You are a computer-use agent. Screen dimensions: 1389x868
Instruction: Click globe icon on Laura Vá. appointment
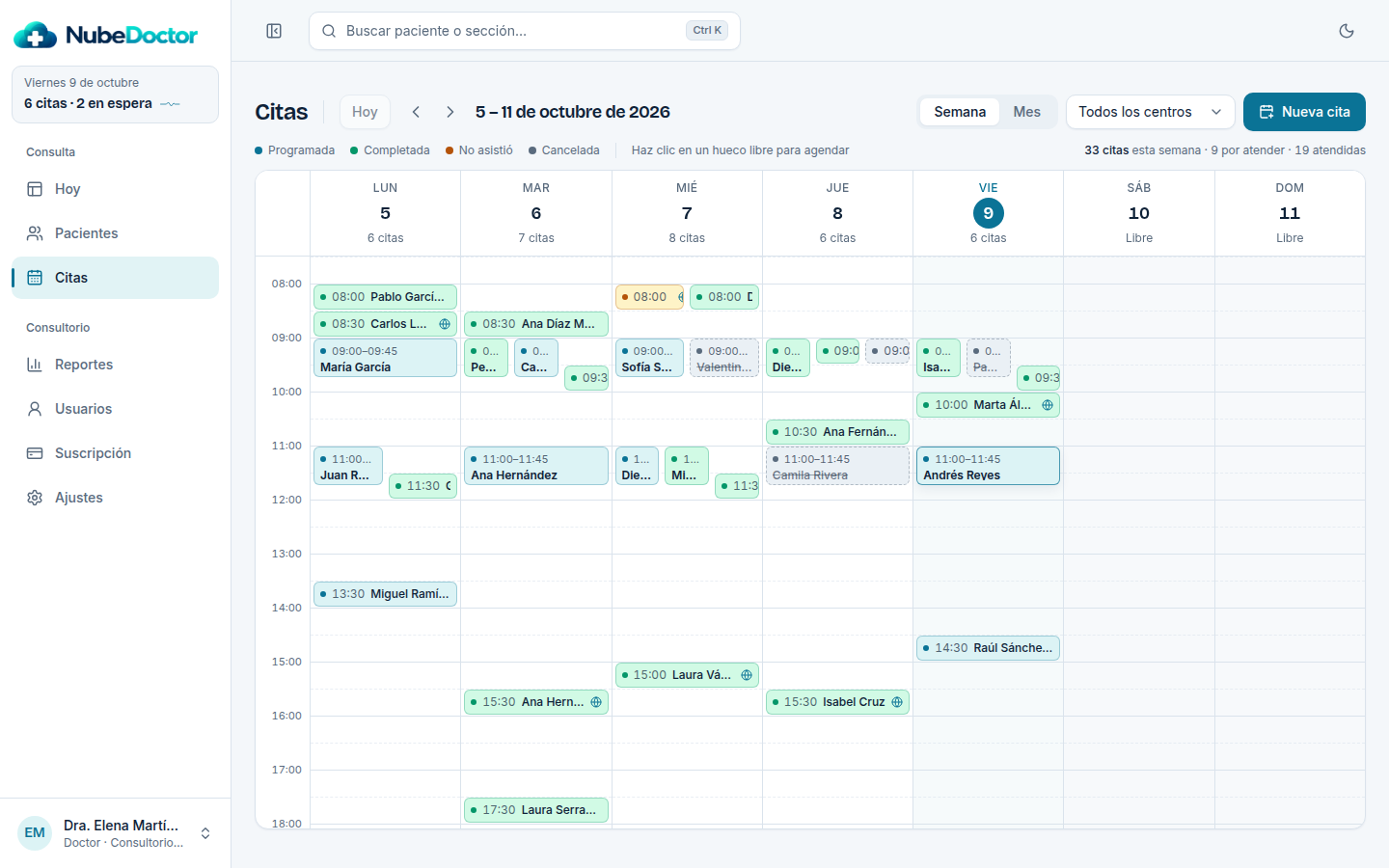pos(747,675)
